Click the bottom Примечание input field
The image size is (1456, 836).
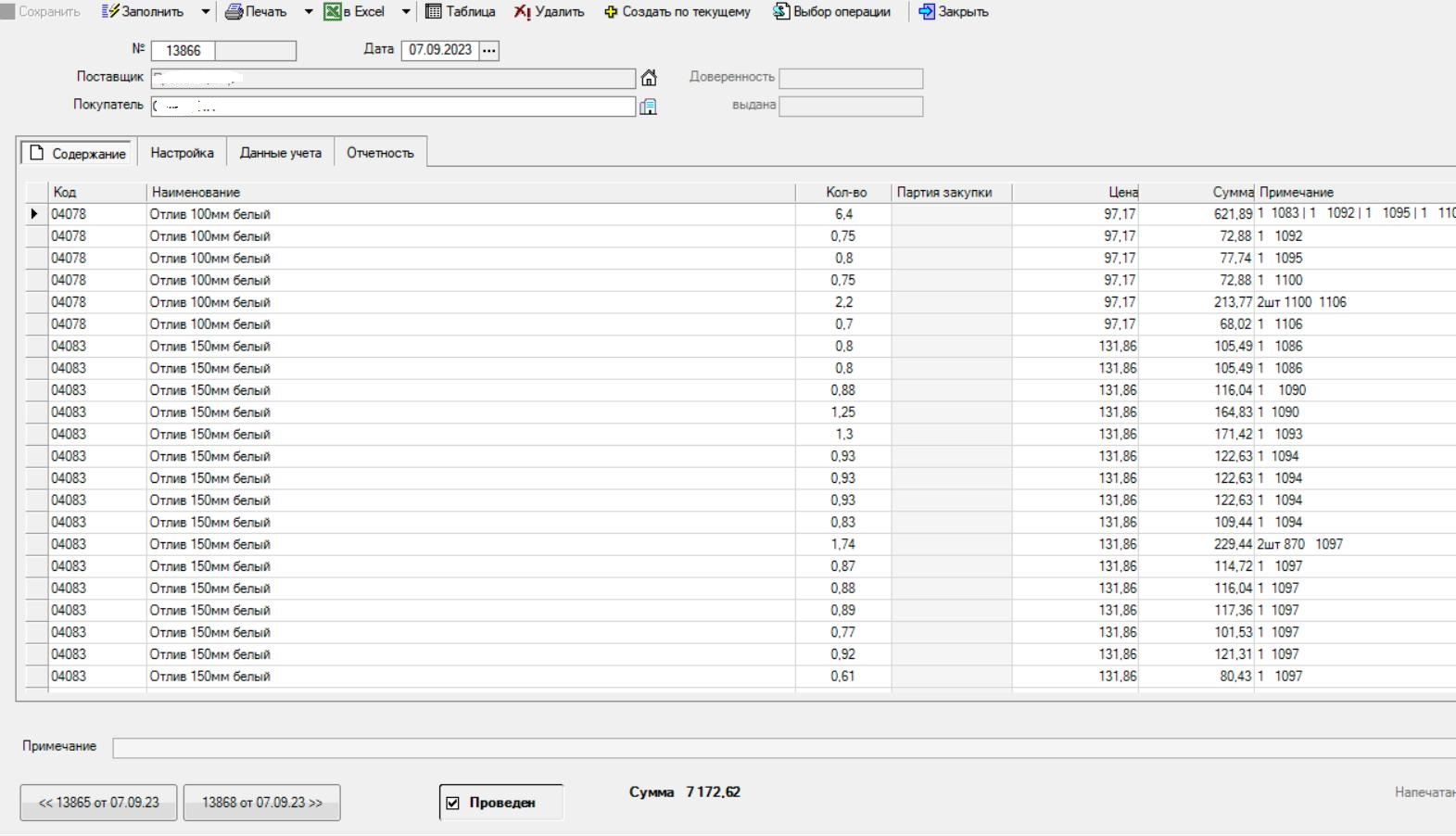pos(779,748)
